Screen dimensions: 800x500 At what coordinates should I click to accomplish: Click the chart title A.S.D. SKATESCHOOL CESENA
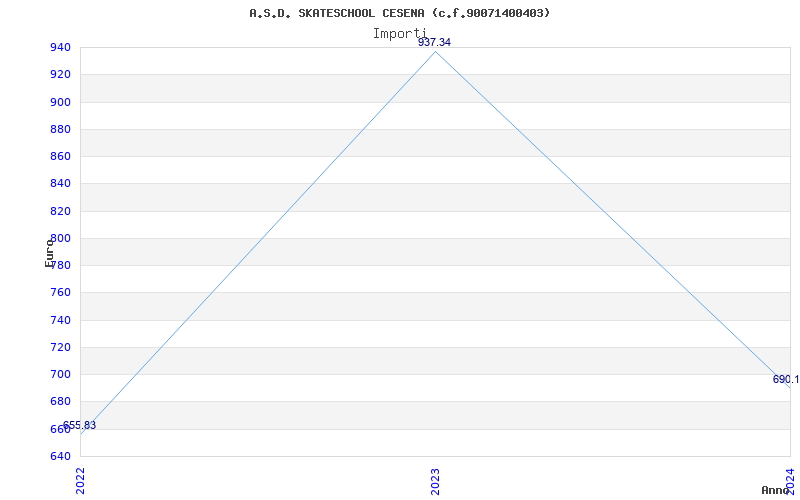click(399, 13)
